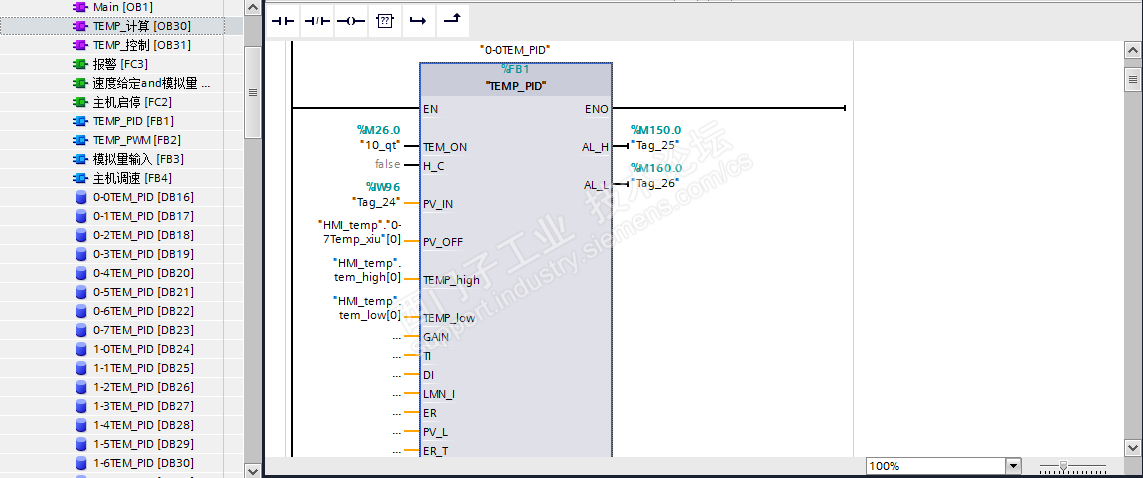This screenshot has height=478, width=1143.
Task: Insert a normally closed contact
Action: click(316, 21)
